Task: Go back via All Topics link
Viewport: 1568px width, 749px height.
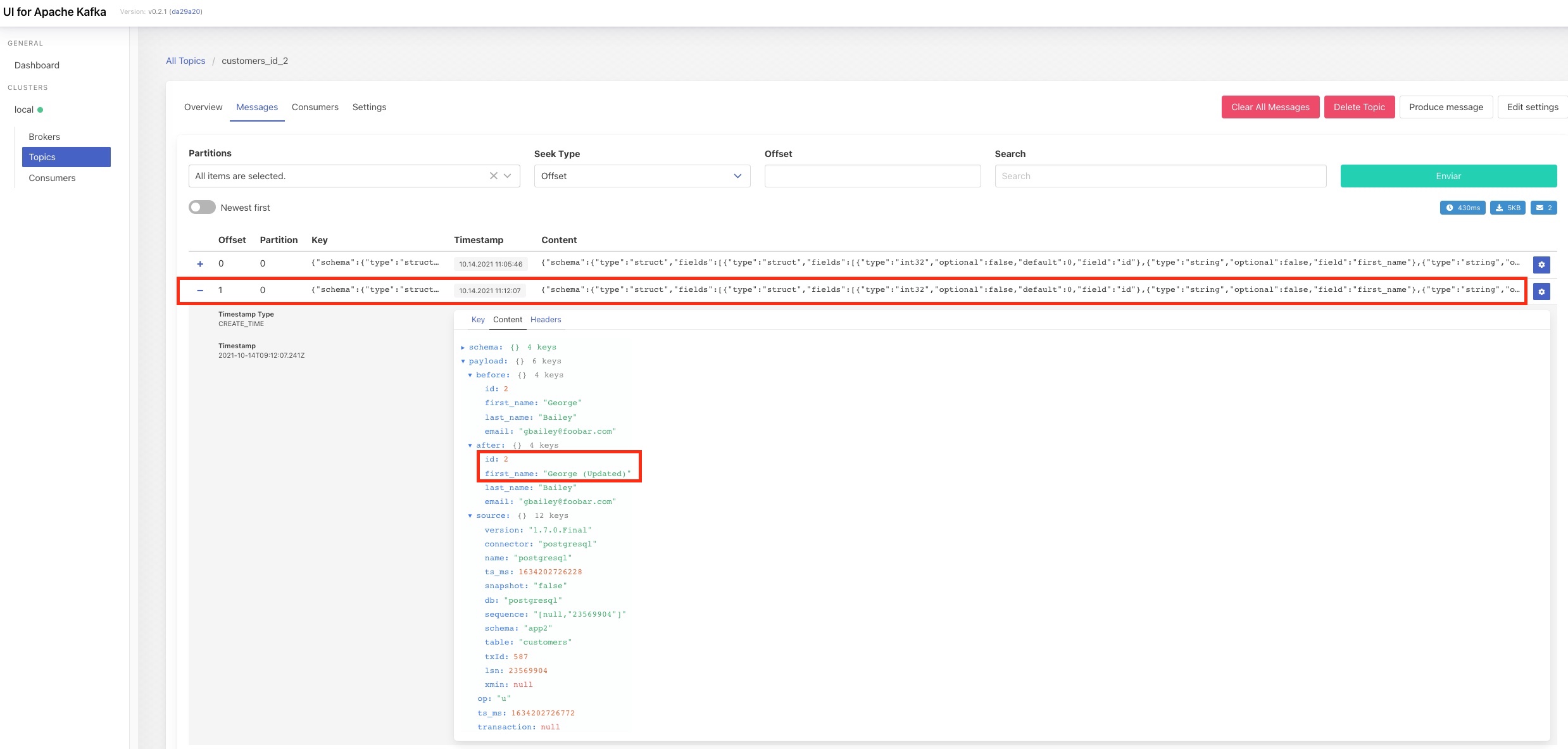Action: (x=185, y=61)
